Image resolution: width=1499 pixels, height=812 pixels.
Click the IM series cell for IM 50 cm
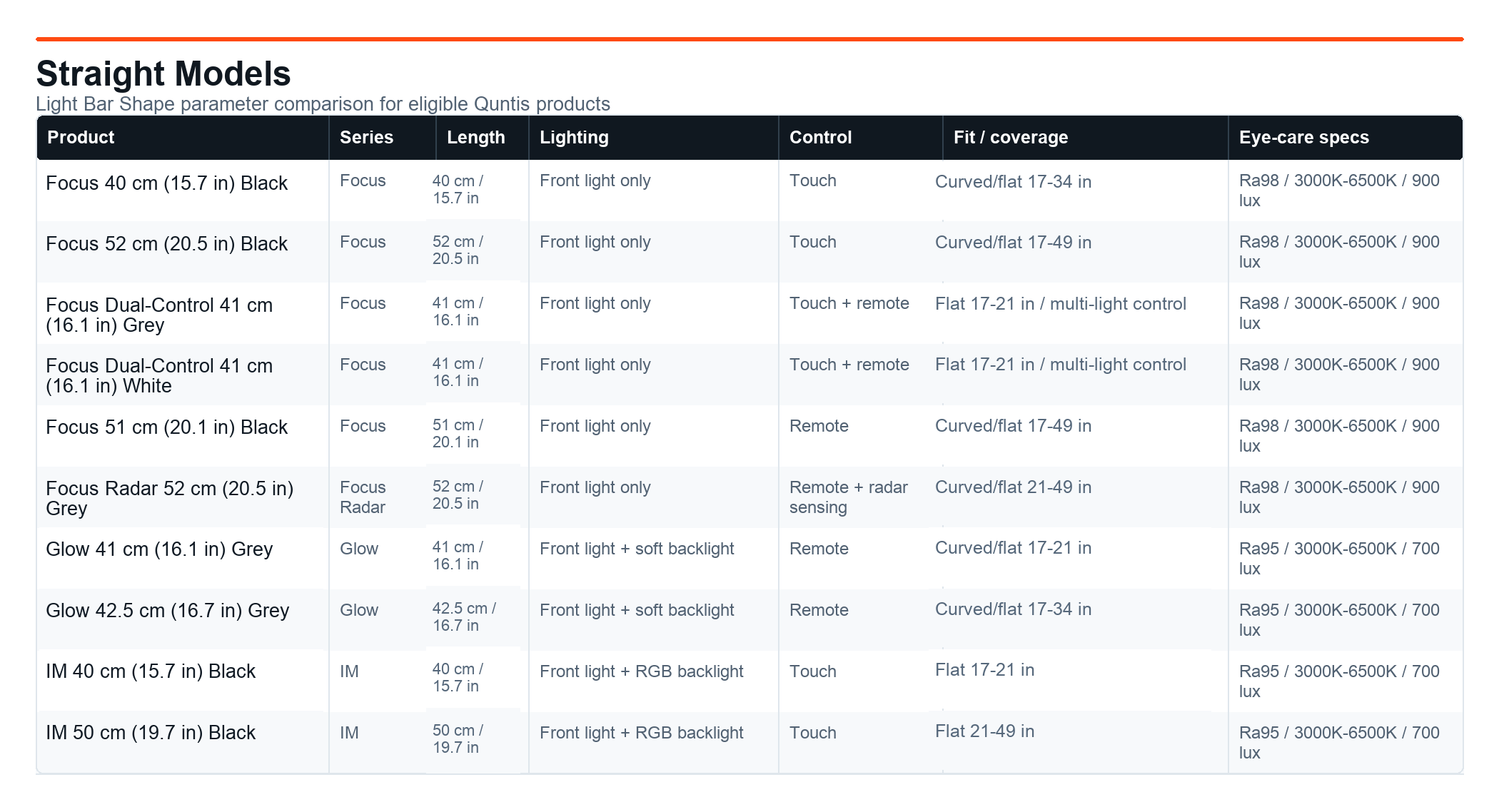click(x=349, y=733)
